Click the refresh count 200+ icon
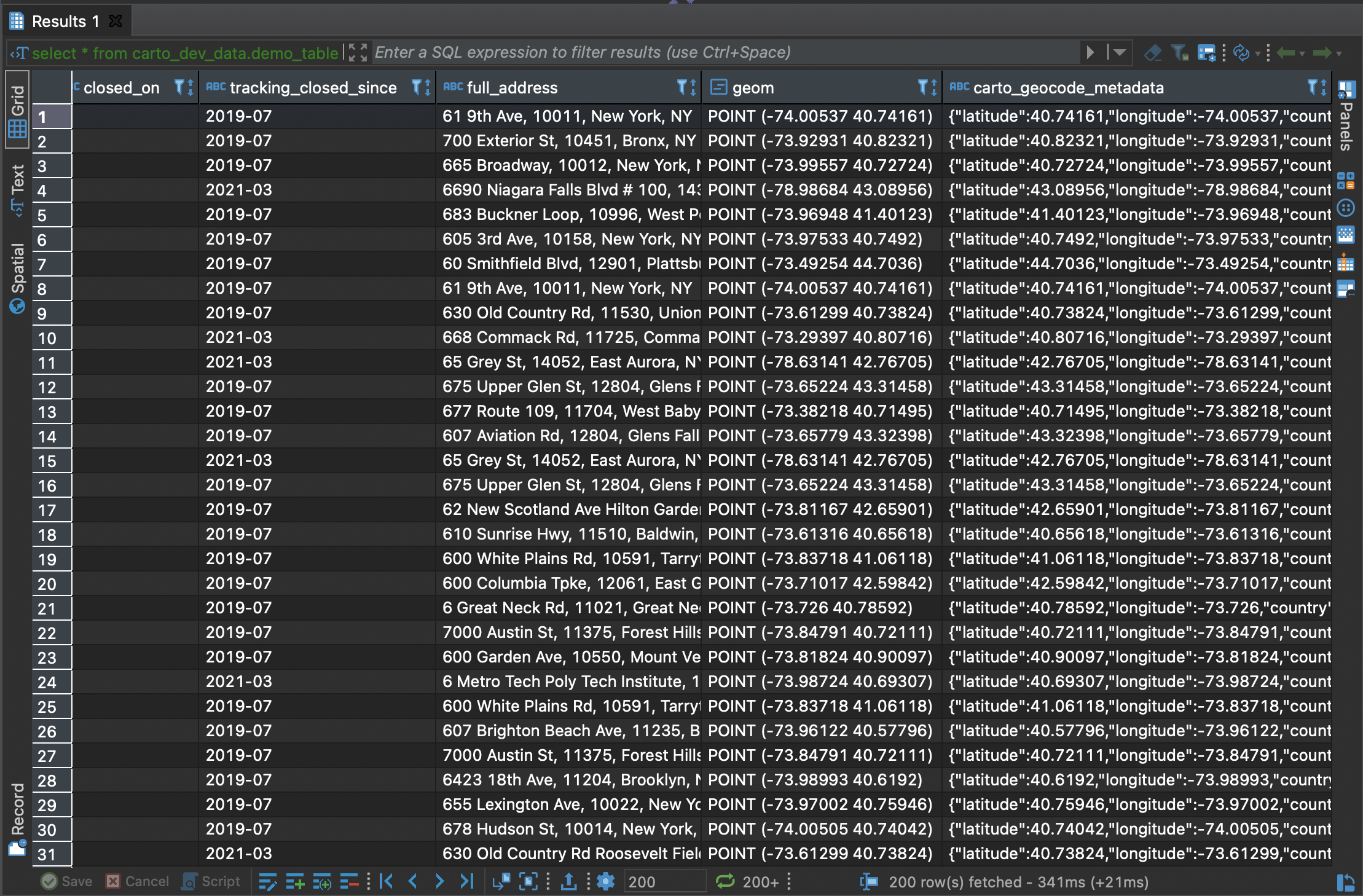Screen dimensions: 1363x896 point(725,882)
